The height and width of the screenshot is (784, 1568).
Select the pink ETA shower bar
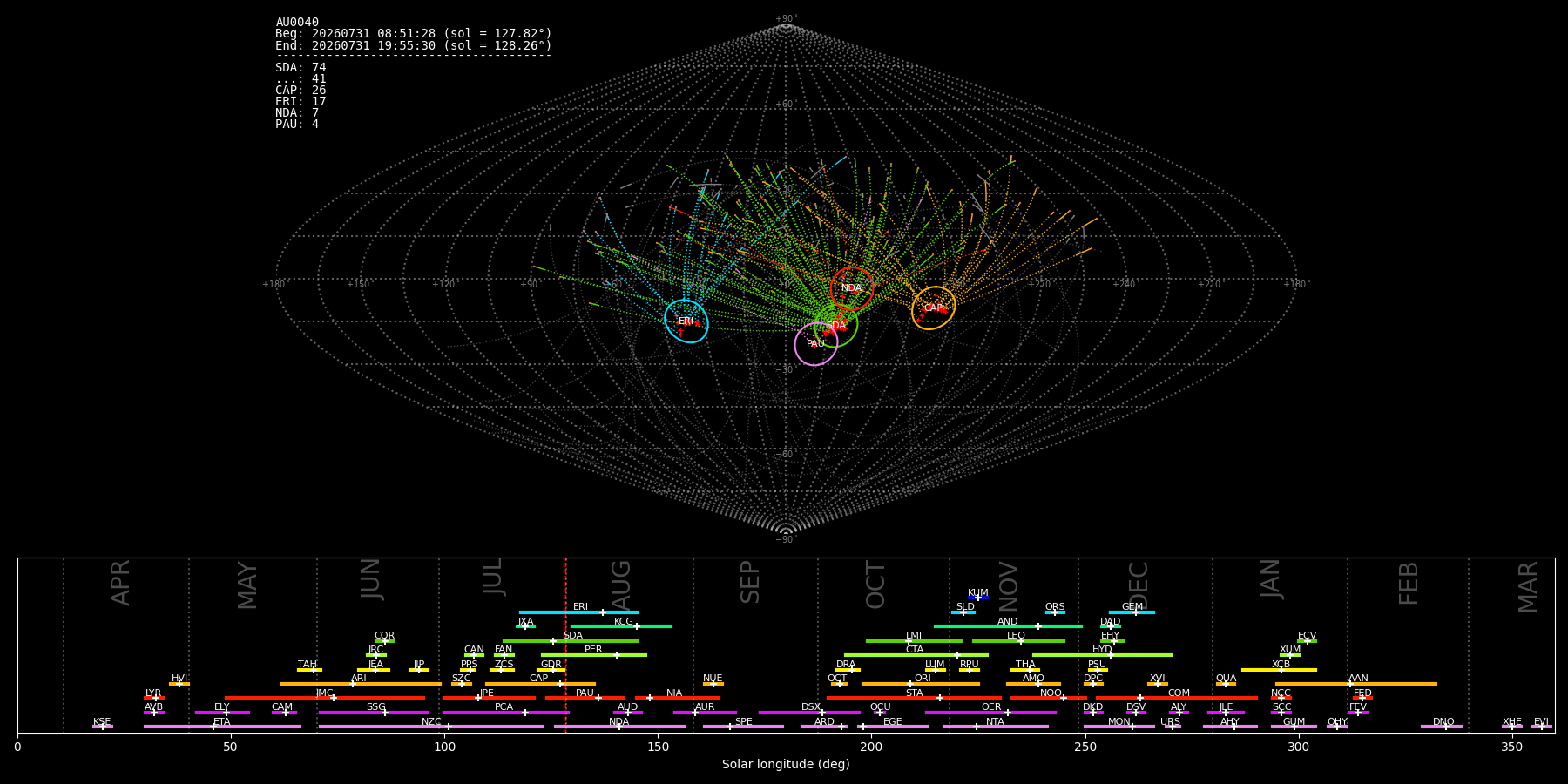click(x=222, y=727)
